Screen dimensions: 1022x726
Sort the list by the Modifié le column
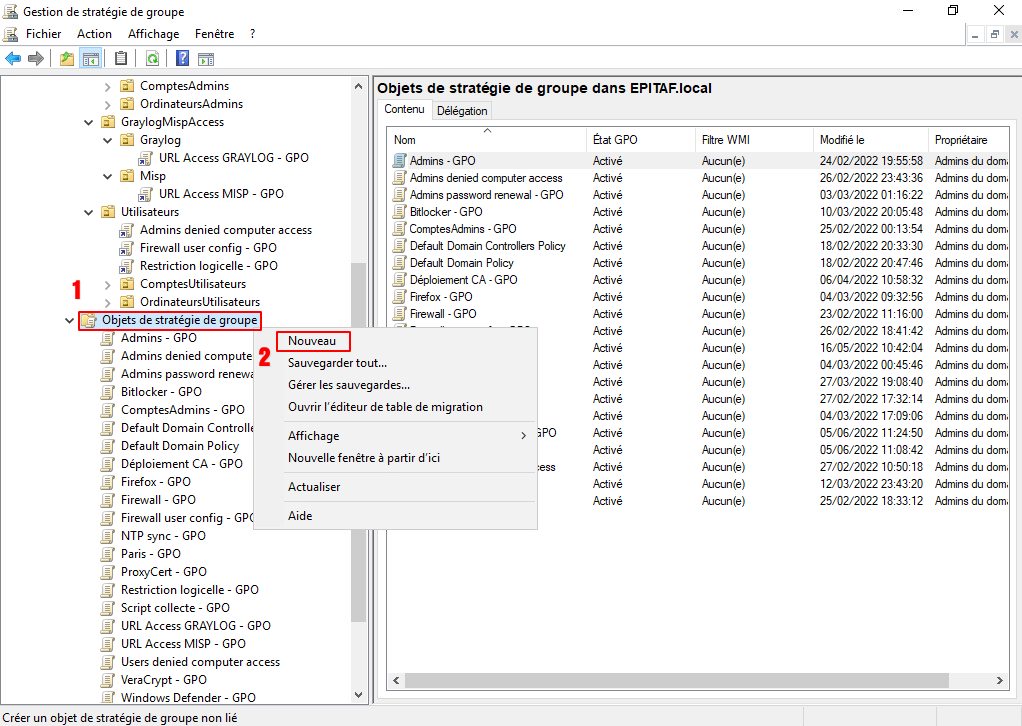click(841, 140)
